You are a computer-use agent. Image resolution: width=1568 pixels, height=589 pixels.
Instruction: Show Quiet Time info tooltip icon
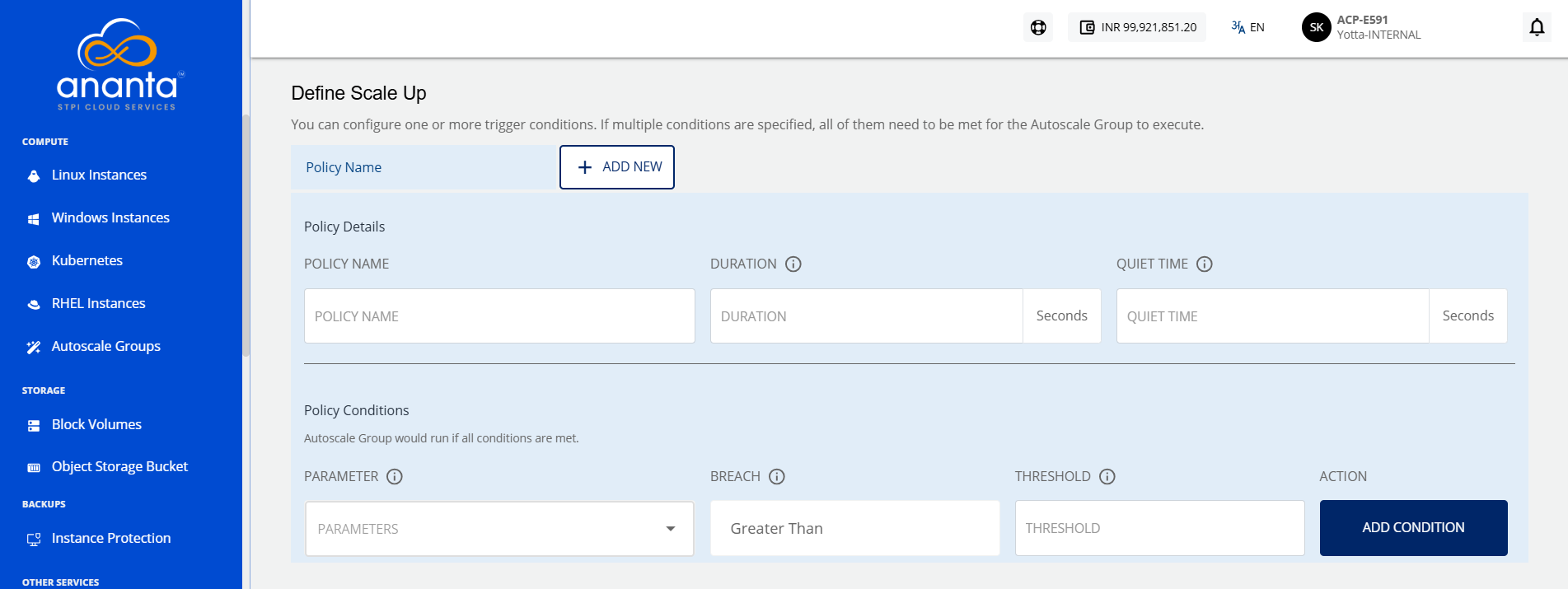tap(1205, 264)
